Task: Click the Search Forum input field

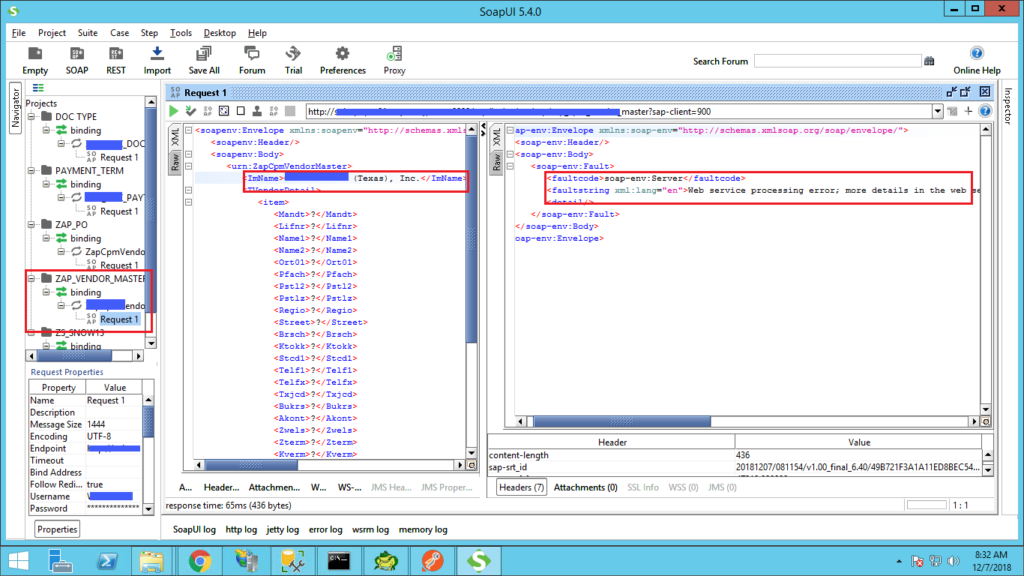Action: pyautogui.click(x=837, y=61)
